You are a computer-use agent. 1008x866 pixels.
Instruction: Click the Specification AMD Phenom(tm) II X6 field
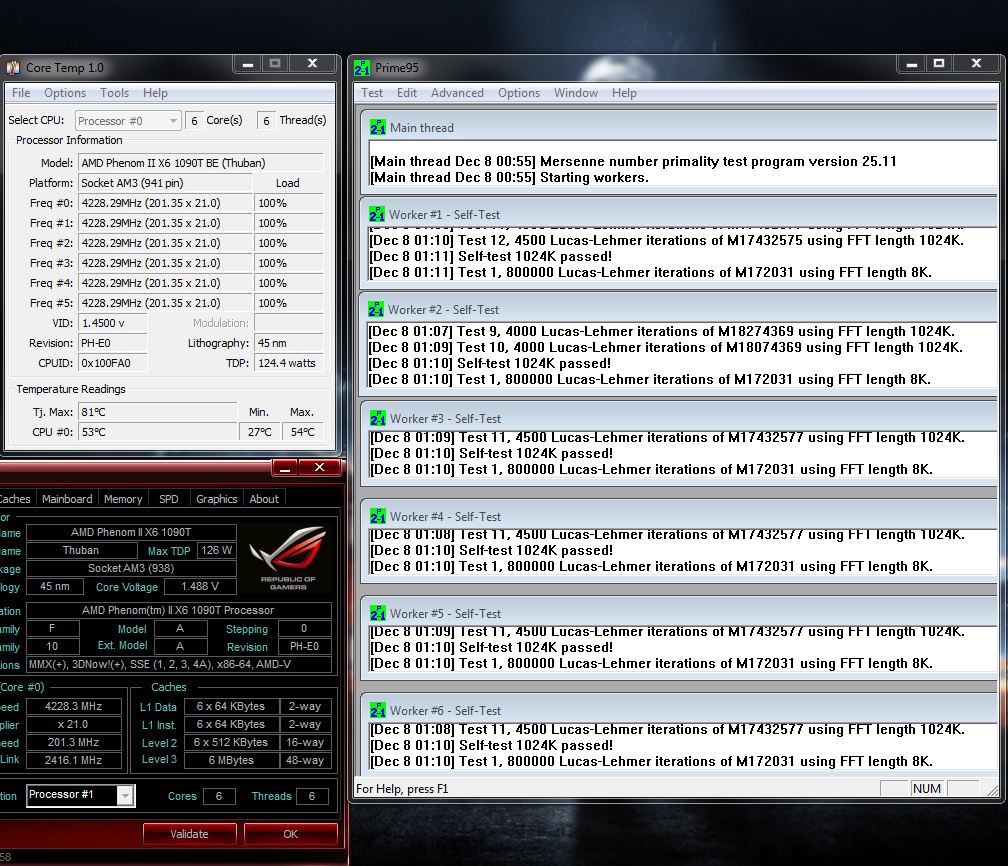coord(179,610)
